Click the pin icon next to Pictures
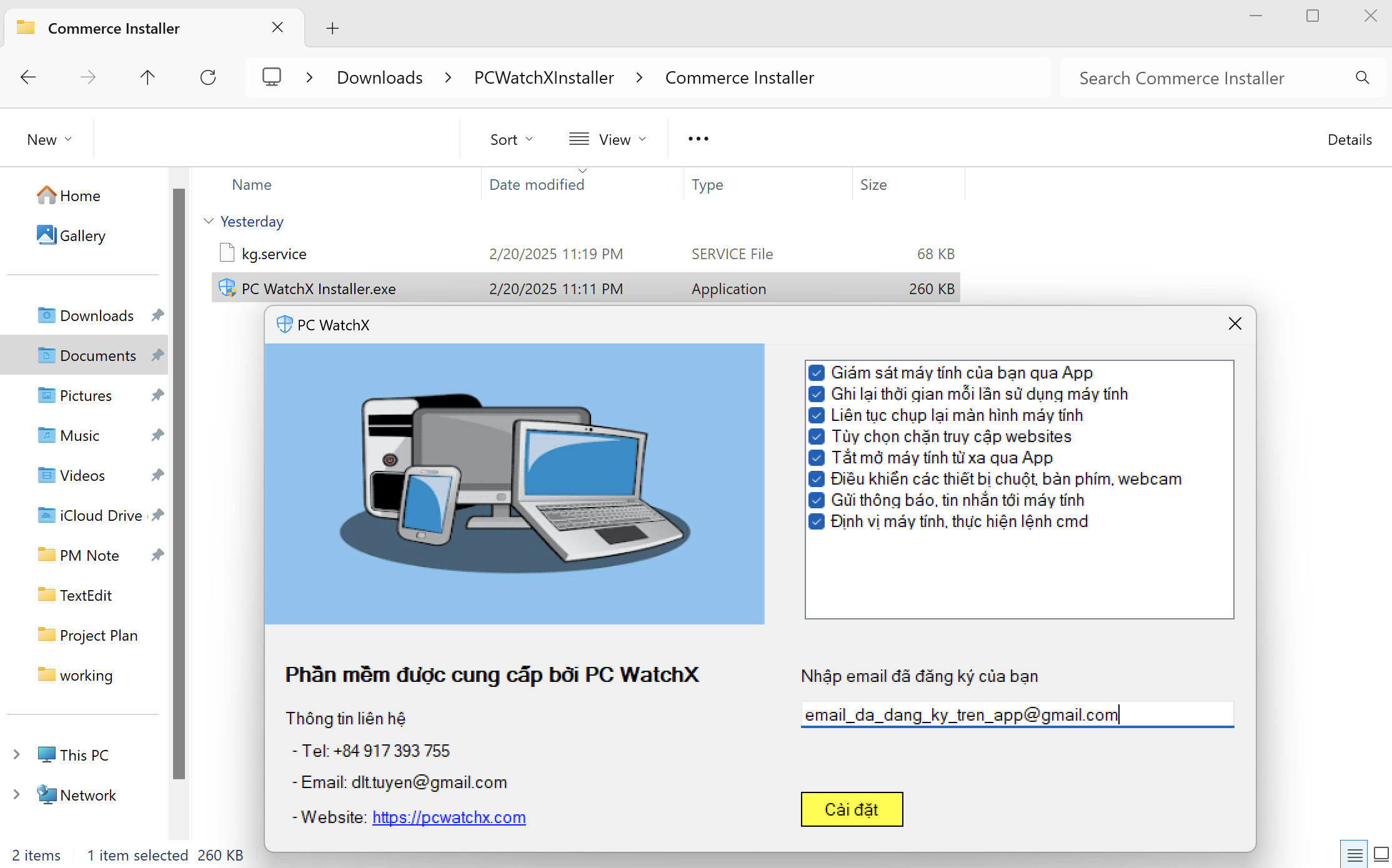Image resolution: width=1392 pixels, height=868 pixels. [x=157, y=395]
